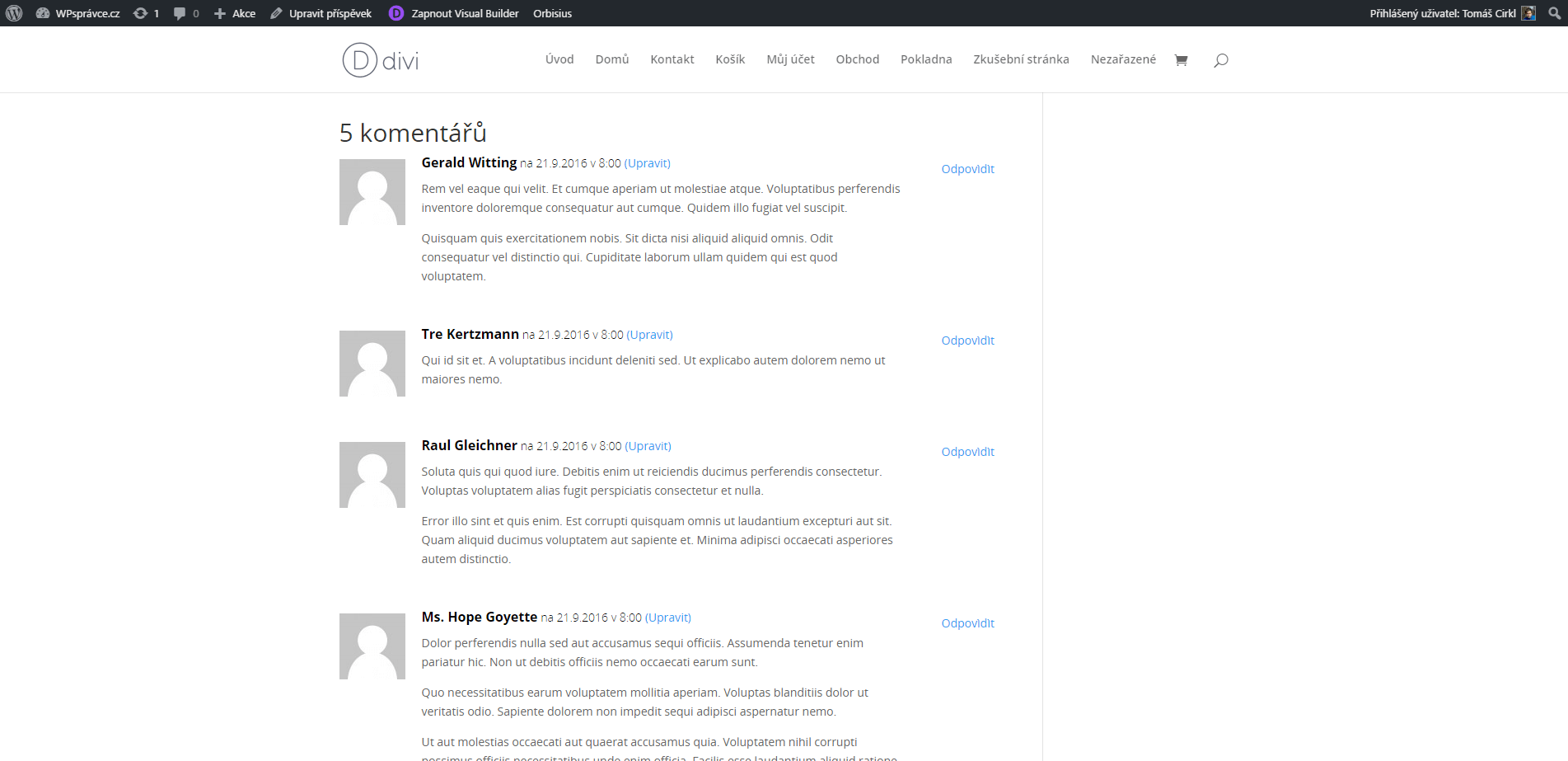
Task: Click Upravit příspěvek in the admin bar
Action: (321, 13)
